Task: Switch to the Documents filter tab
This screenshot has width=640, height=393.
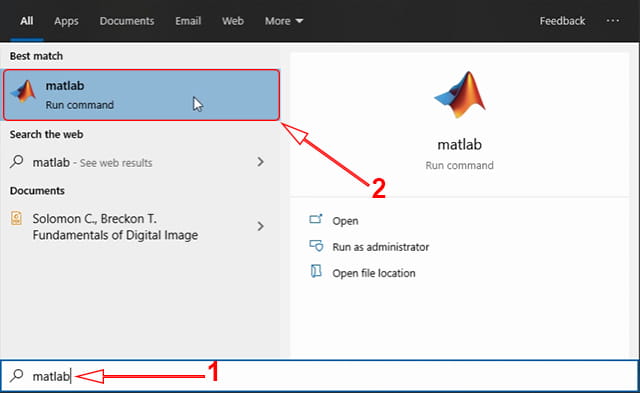Action: [x=127, y=21]
